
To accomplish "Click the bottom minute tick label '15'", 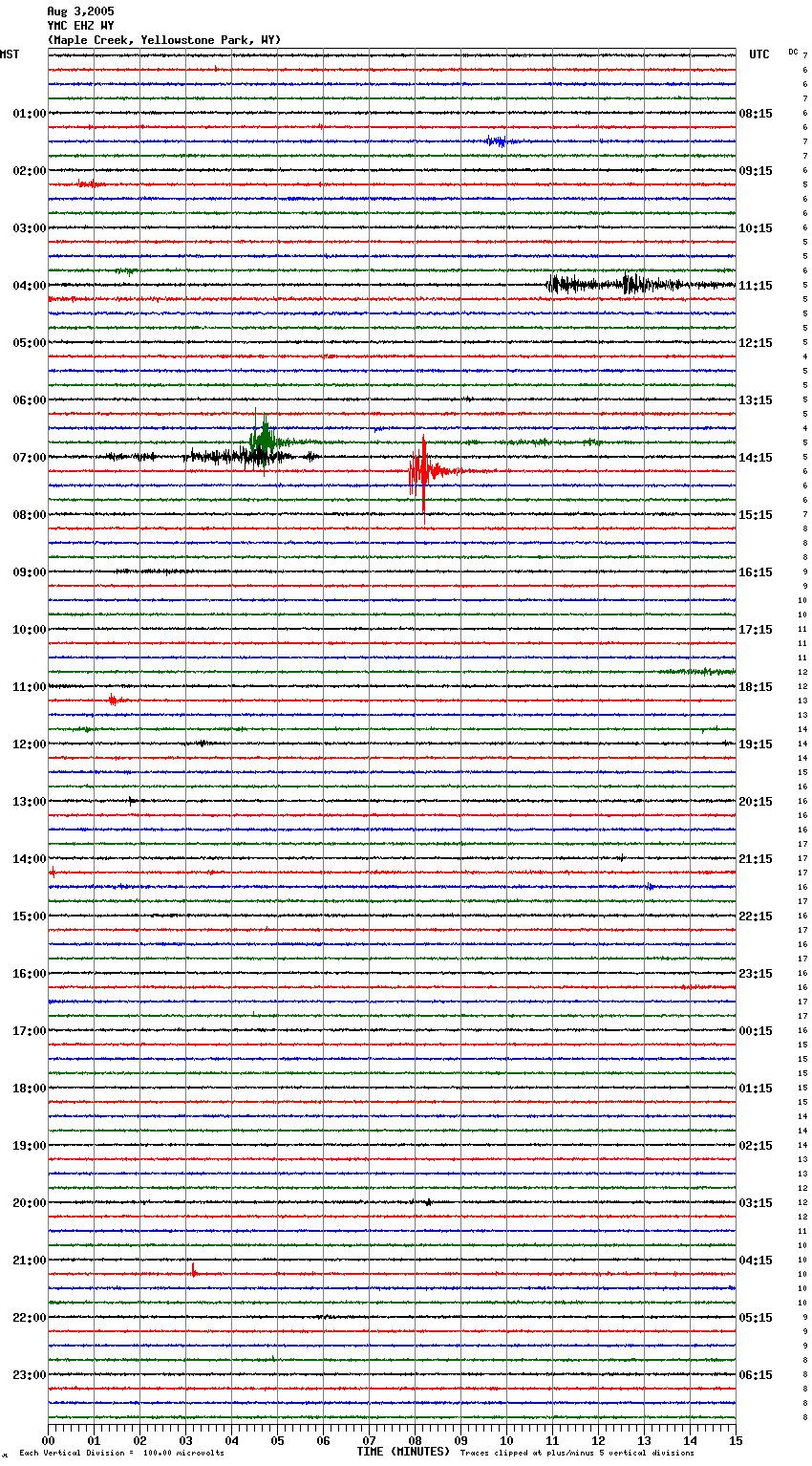I will click(736, 1440).
